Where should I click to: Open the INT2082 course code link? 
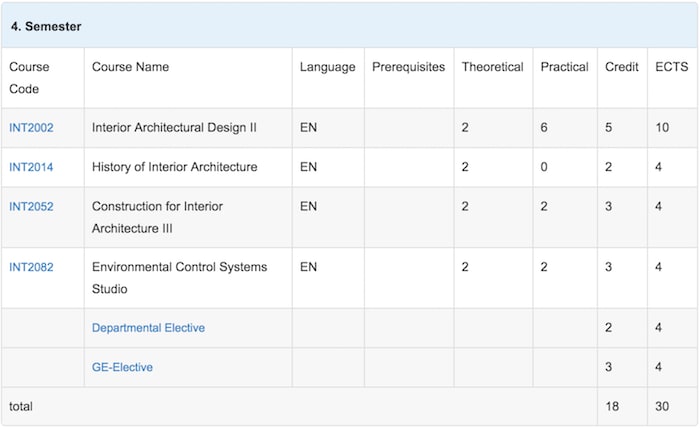tap(31, 267)
